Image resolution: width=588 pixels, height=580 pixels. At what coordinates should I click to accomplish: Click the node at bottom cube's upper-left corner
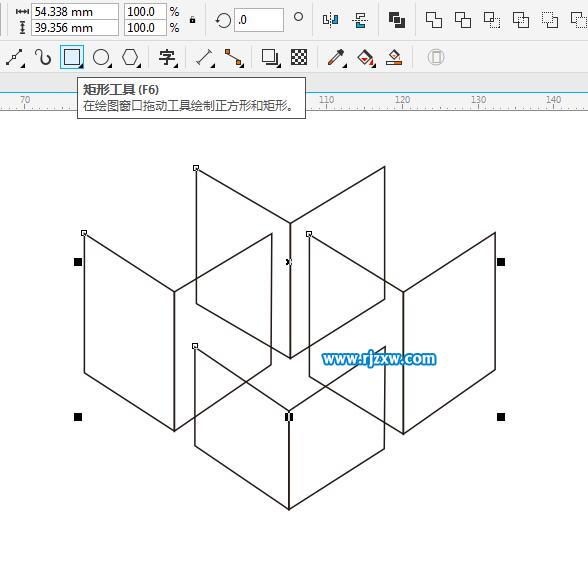point(195,346)
